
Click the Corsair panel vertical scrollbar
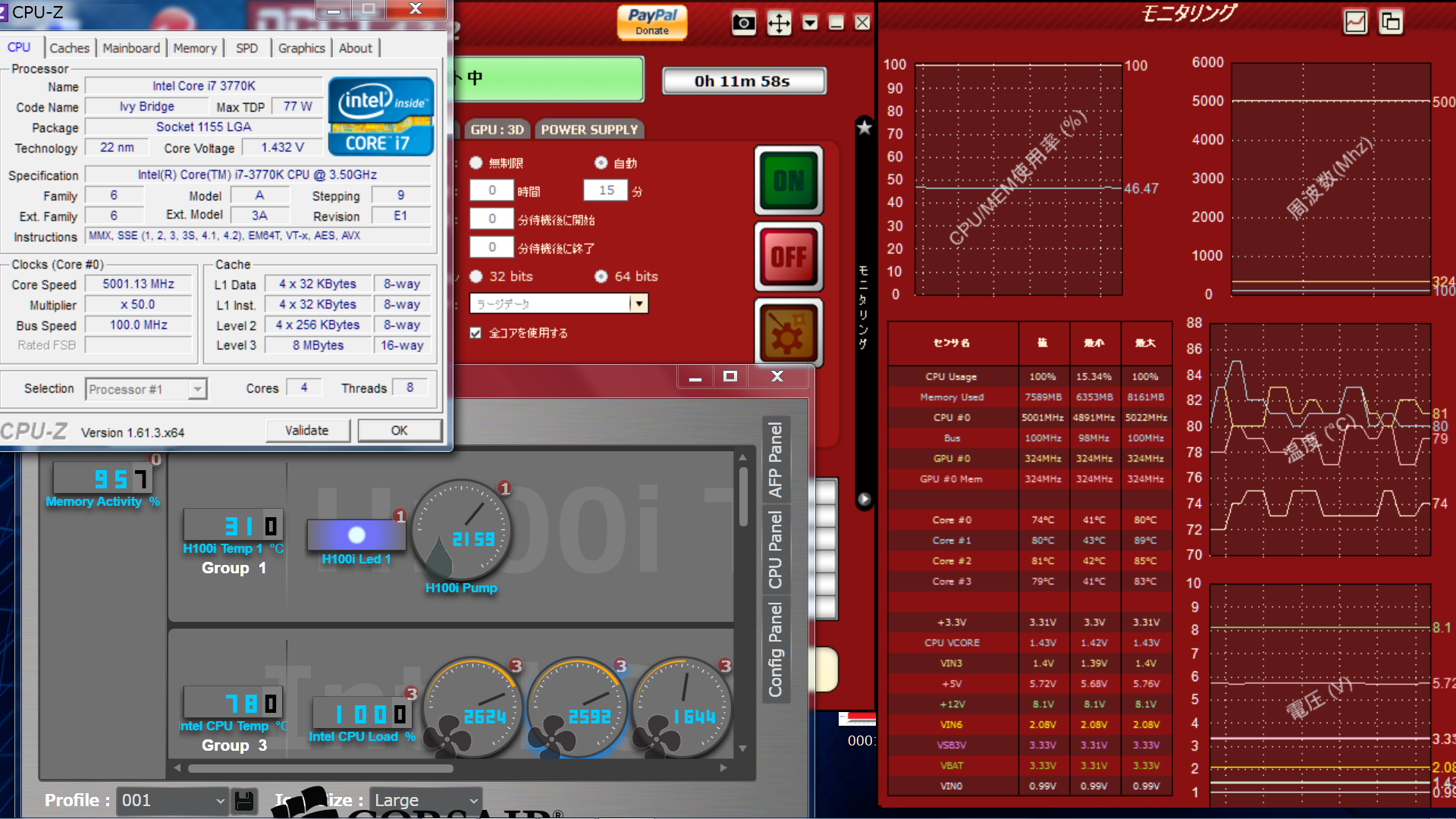(743, 497)
